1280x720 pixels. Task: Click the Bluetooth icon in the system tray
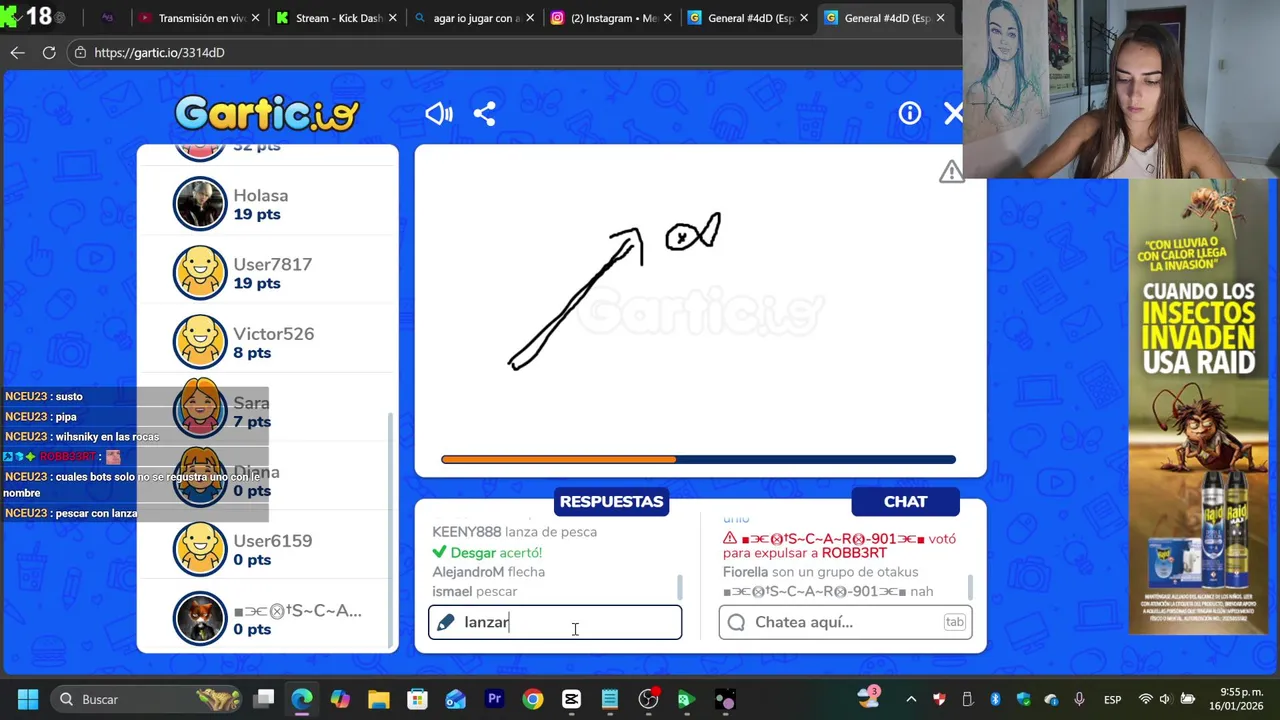(995, 699)
